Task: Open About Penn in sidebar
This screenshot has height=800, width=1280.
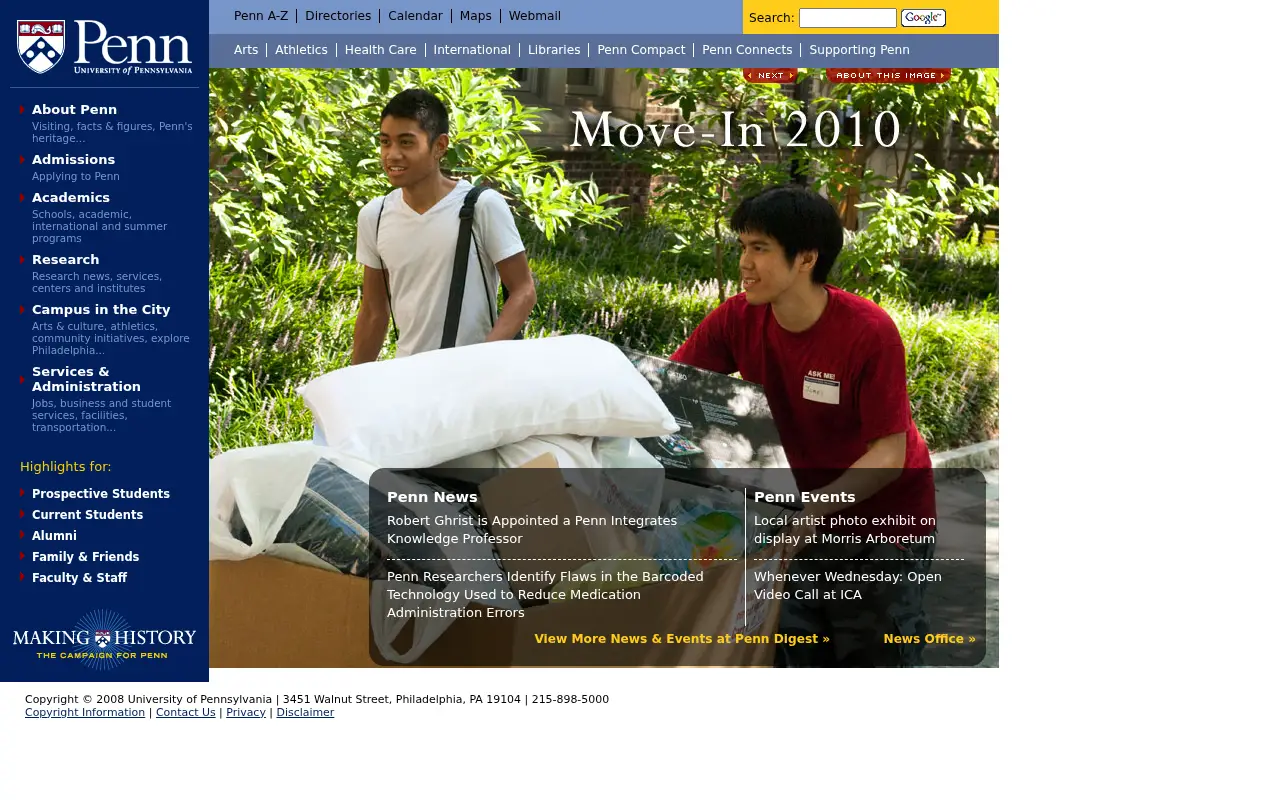Action: click(x=74, y=110)
